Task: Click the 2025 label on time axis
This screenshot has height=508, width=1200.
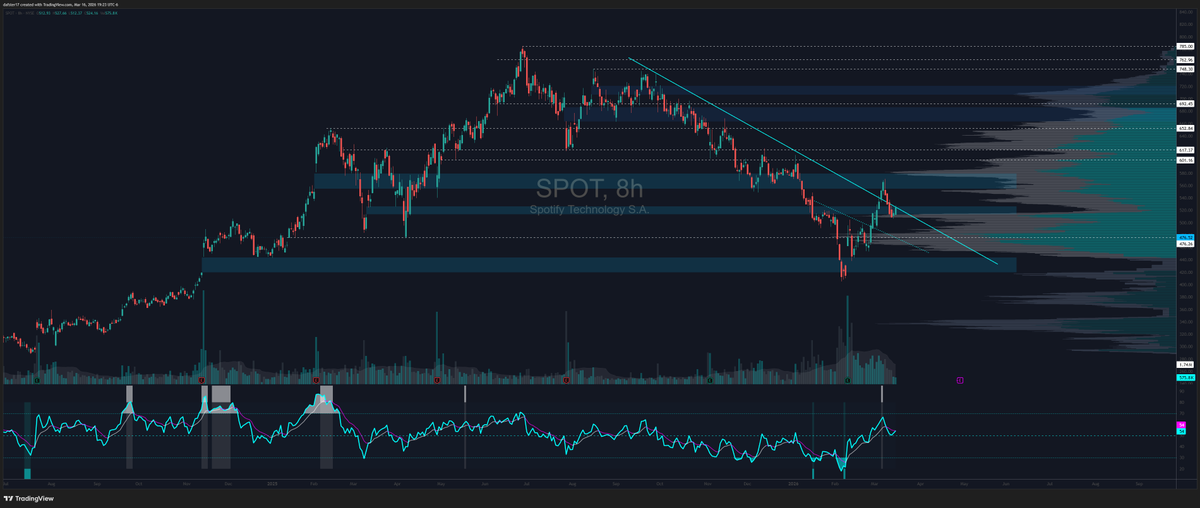Action: [272, 482]
